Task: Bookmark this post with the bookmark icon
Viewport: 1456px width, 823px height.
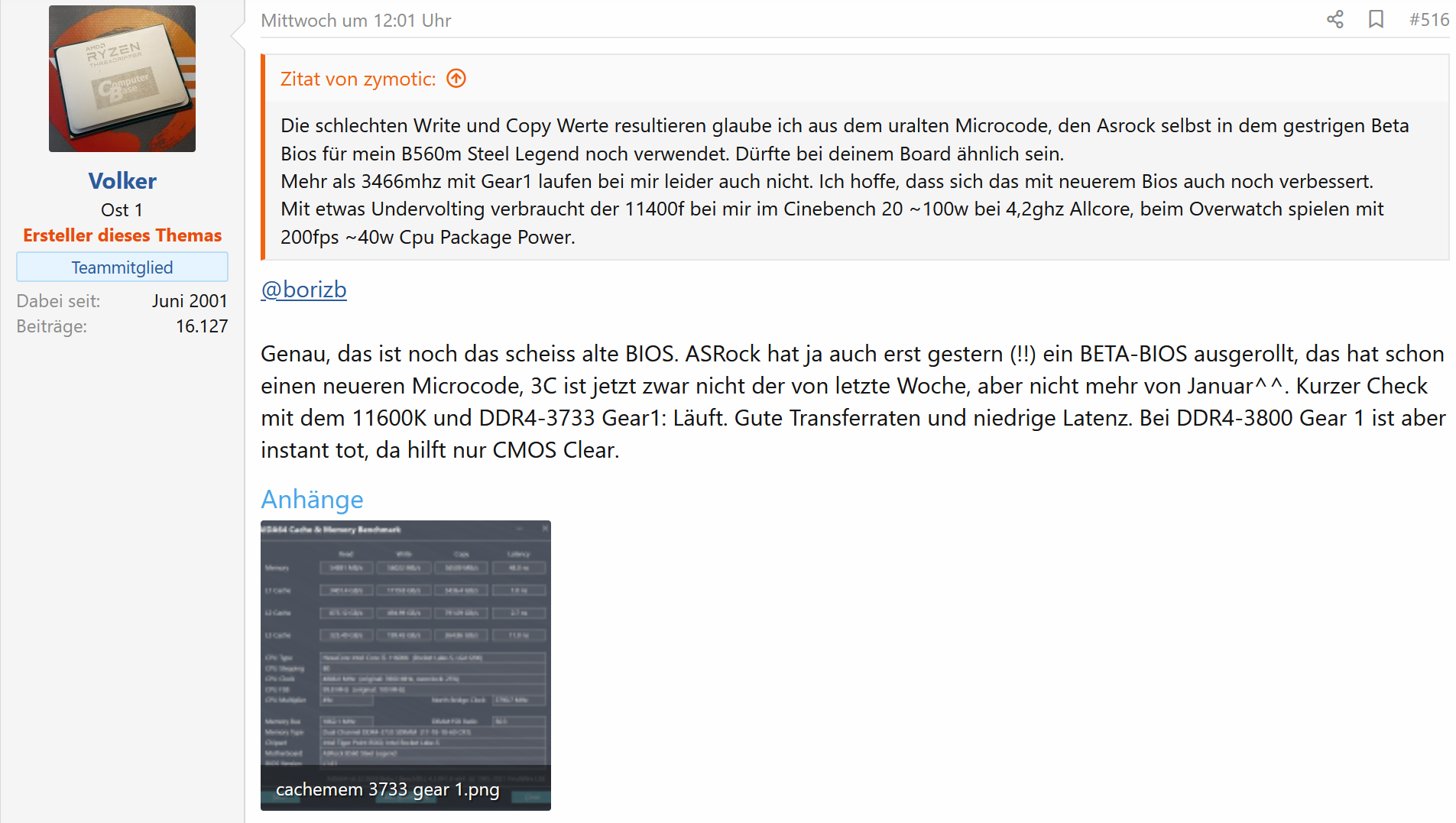Action: tap(1376, 20)
